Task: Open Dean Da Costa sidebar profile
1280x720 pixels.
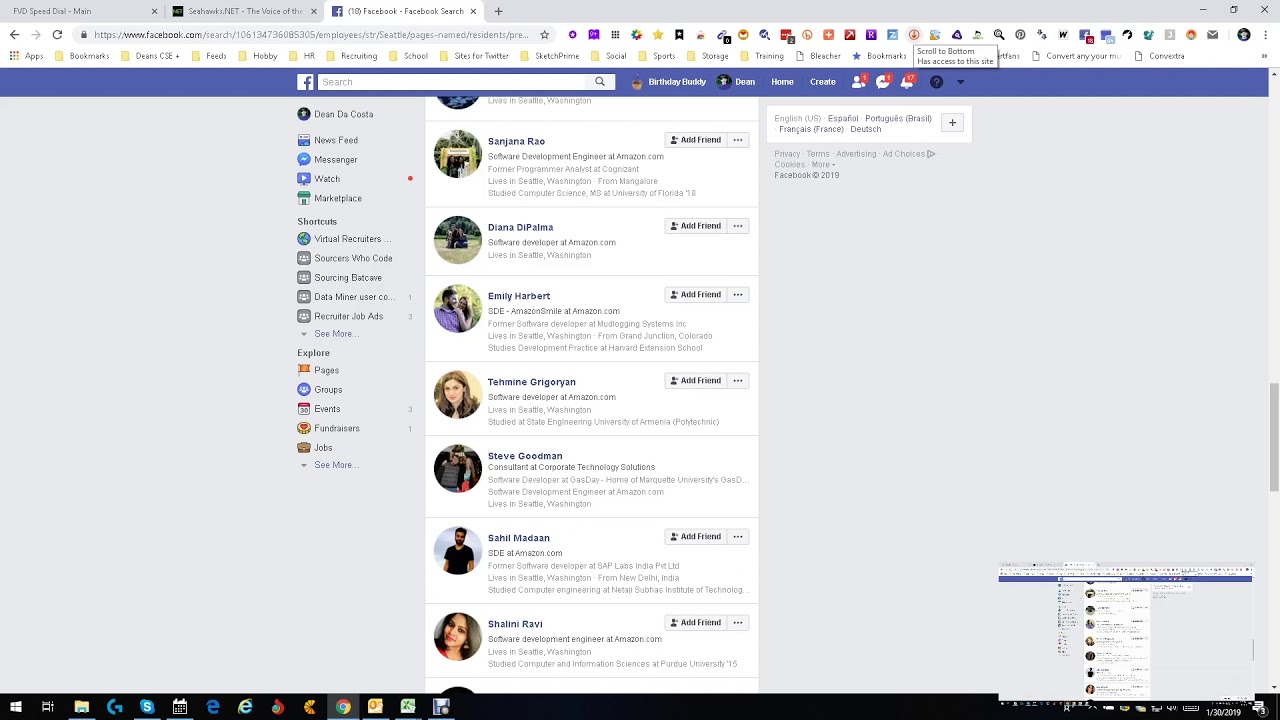Action: click(x=336, y=114)
